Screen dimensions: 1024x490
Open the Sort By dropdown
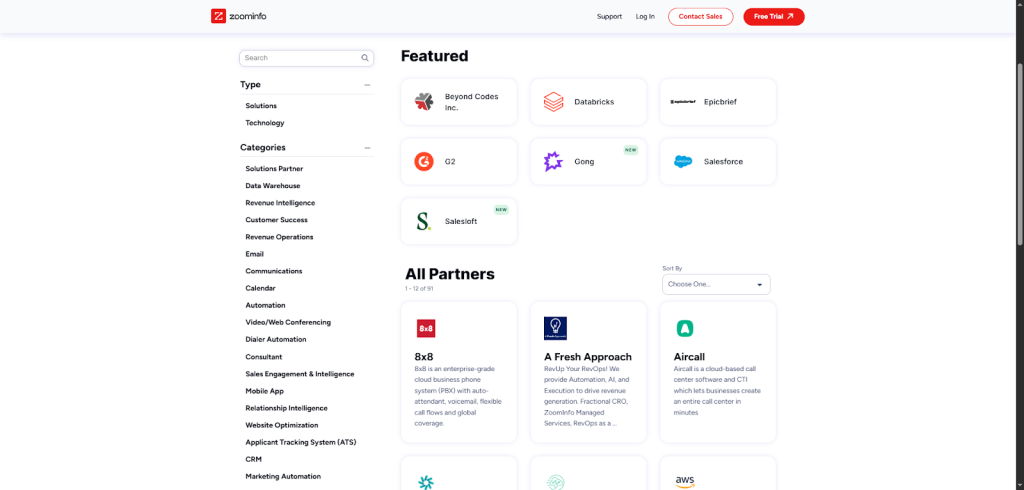(x=716, y=285)
